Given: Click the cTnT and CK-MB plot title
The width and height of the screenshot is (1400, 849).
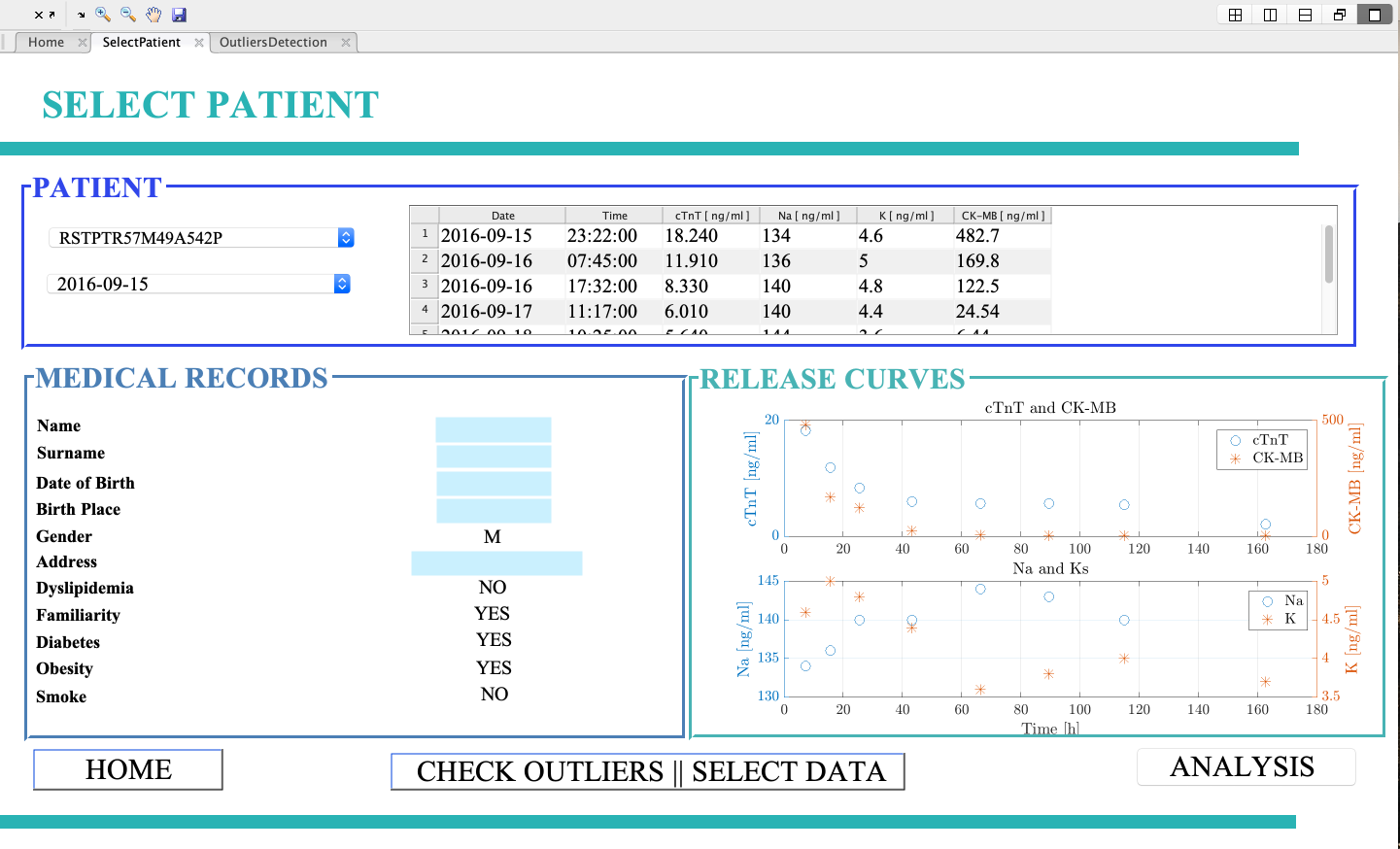Looking at the screenshot, I should pyautogui.click(x=1050, y=408).
